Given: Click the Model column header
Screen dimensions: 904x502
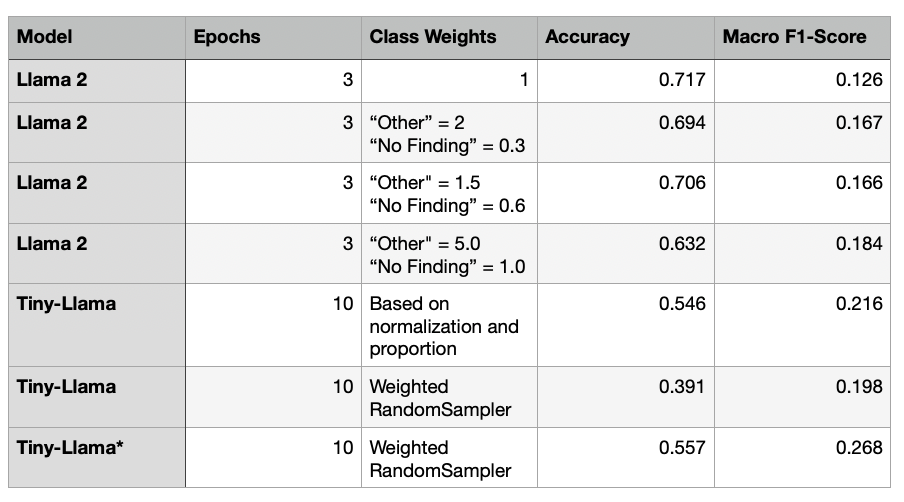Looking at the screenshot, I should (x=45, y=37).
